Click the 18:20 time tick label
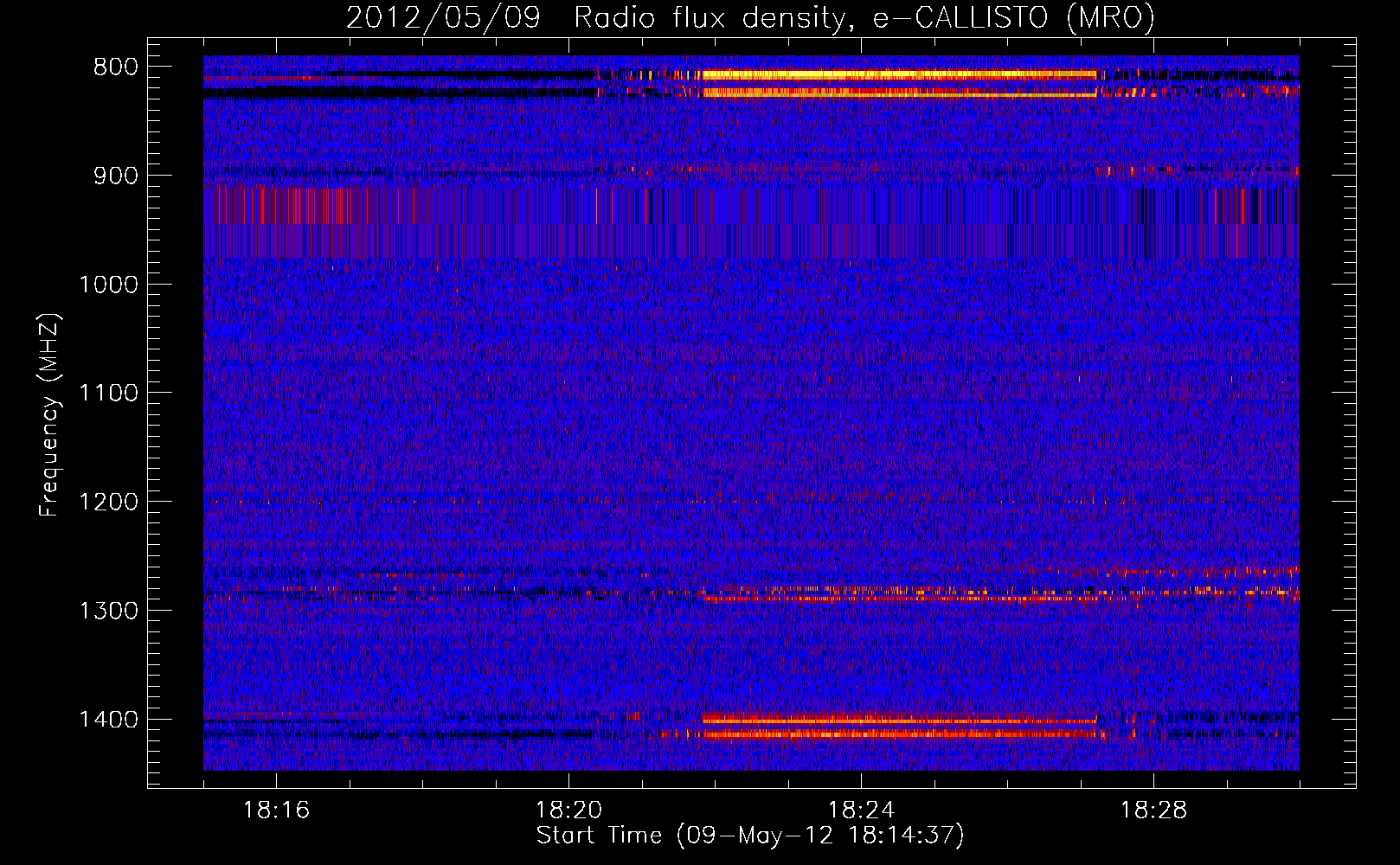The height and width of the screenshot is (865, 1400). click(568, 811)
